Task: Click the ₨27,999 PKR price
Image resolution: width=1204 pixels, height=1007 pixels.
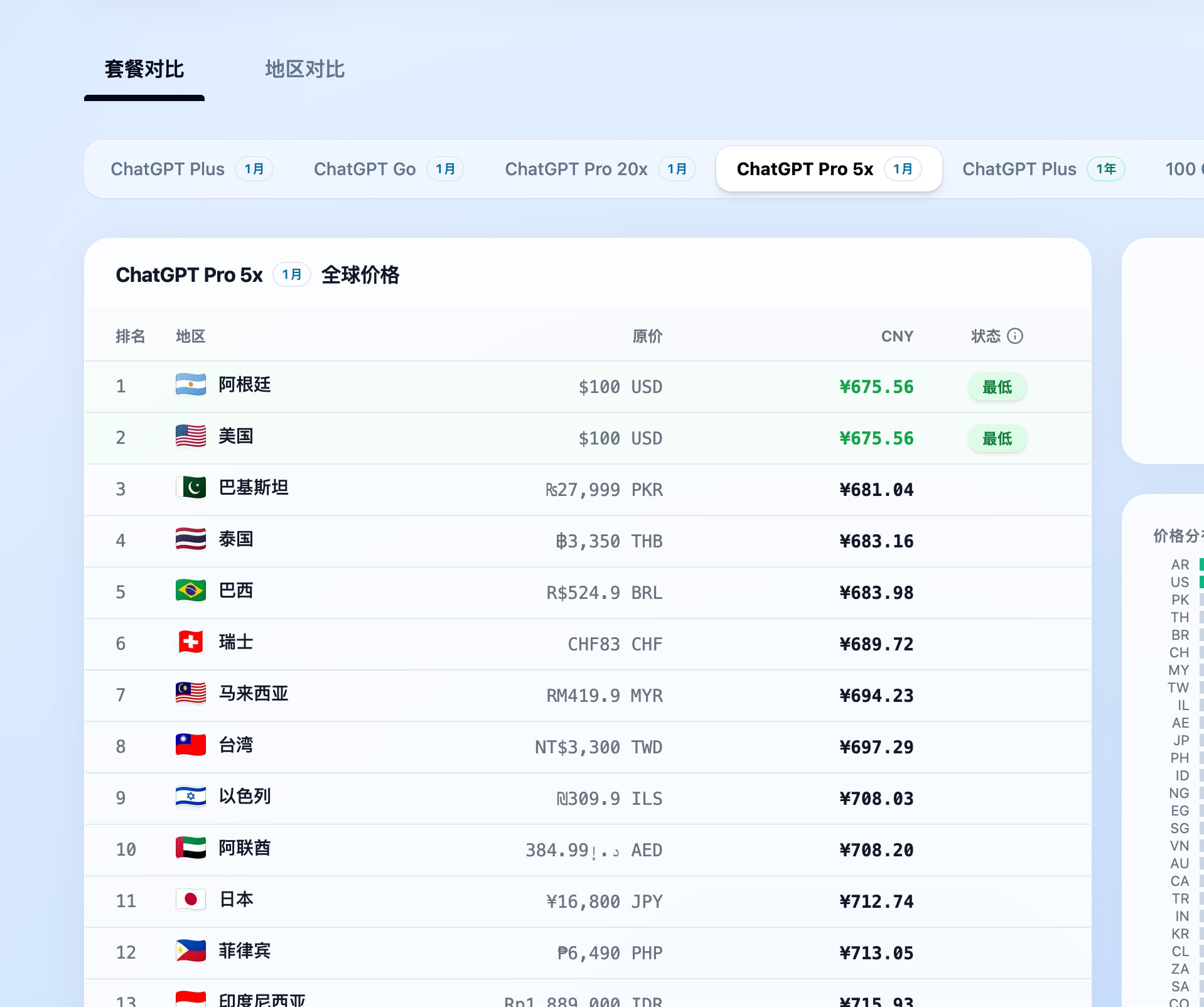Action: click(603, 490)
